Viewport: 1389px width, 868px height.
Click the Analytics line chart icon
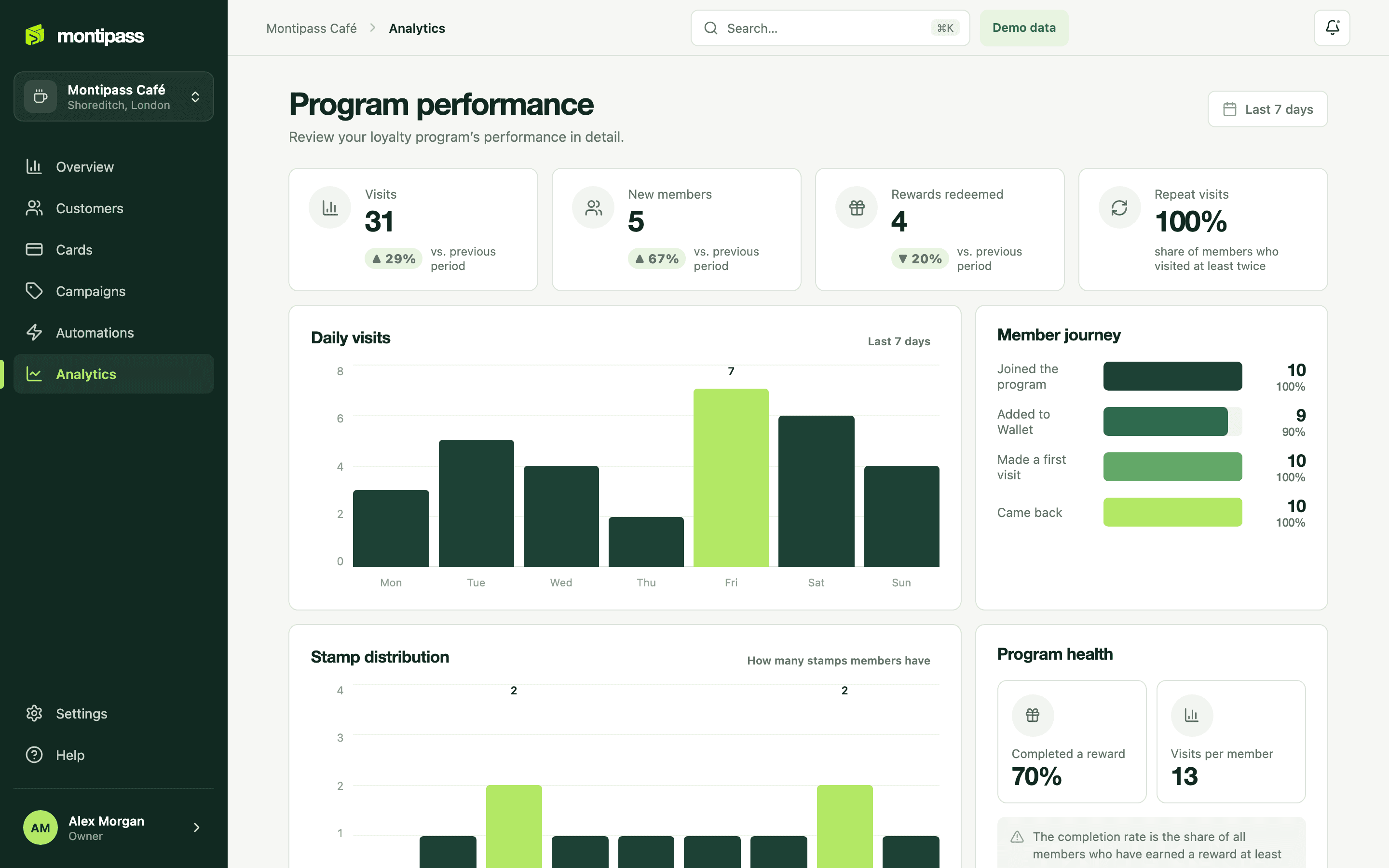(x=34, y=374)
